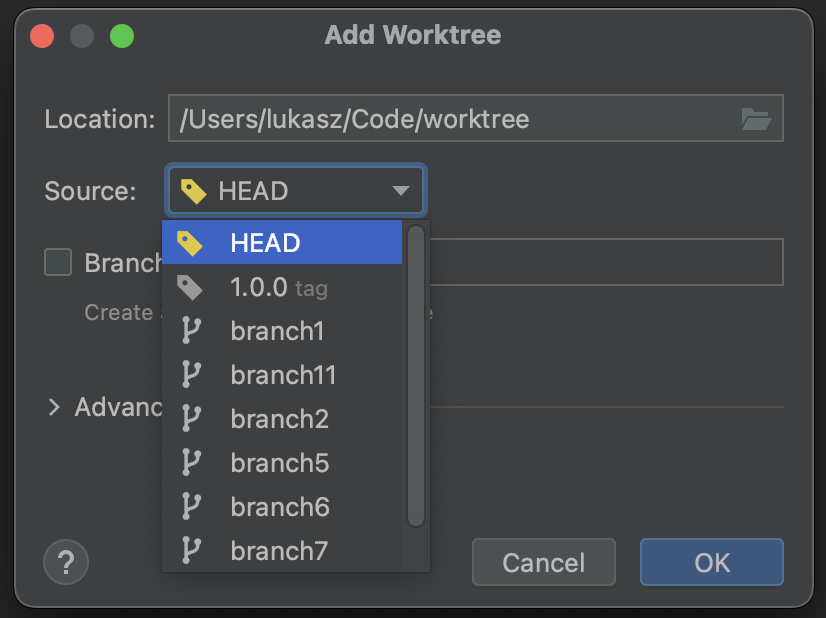Screen dimensions: 826x618
Task: Click inside the Location input field
Action: click(400, 118)
